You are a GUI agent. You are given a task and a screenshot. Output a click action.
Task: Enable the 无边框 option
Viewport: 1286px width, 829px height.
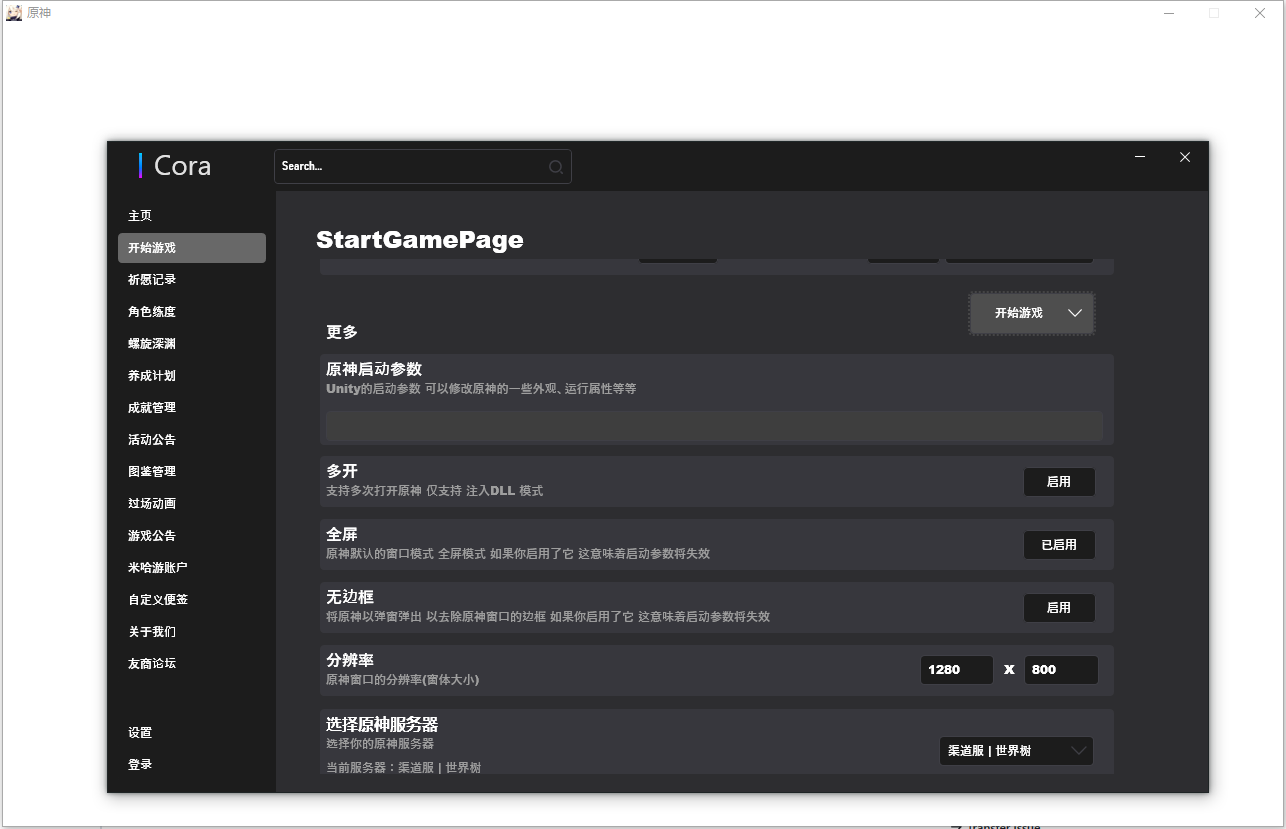point(1059,608)
